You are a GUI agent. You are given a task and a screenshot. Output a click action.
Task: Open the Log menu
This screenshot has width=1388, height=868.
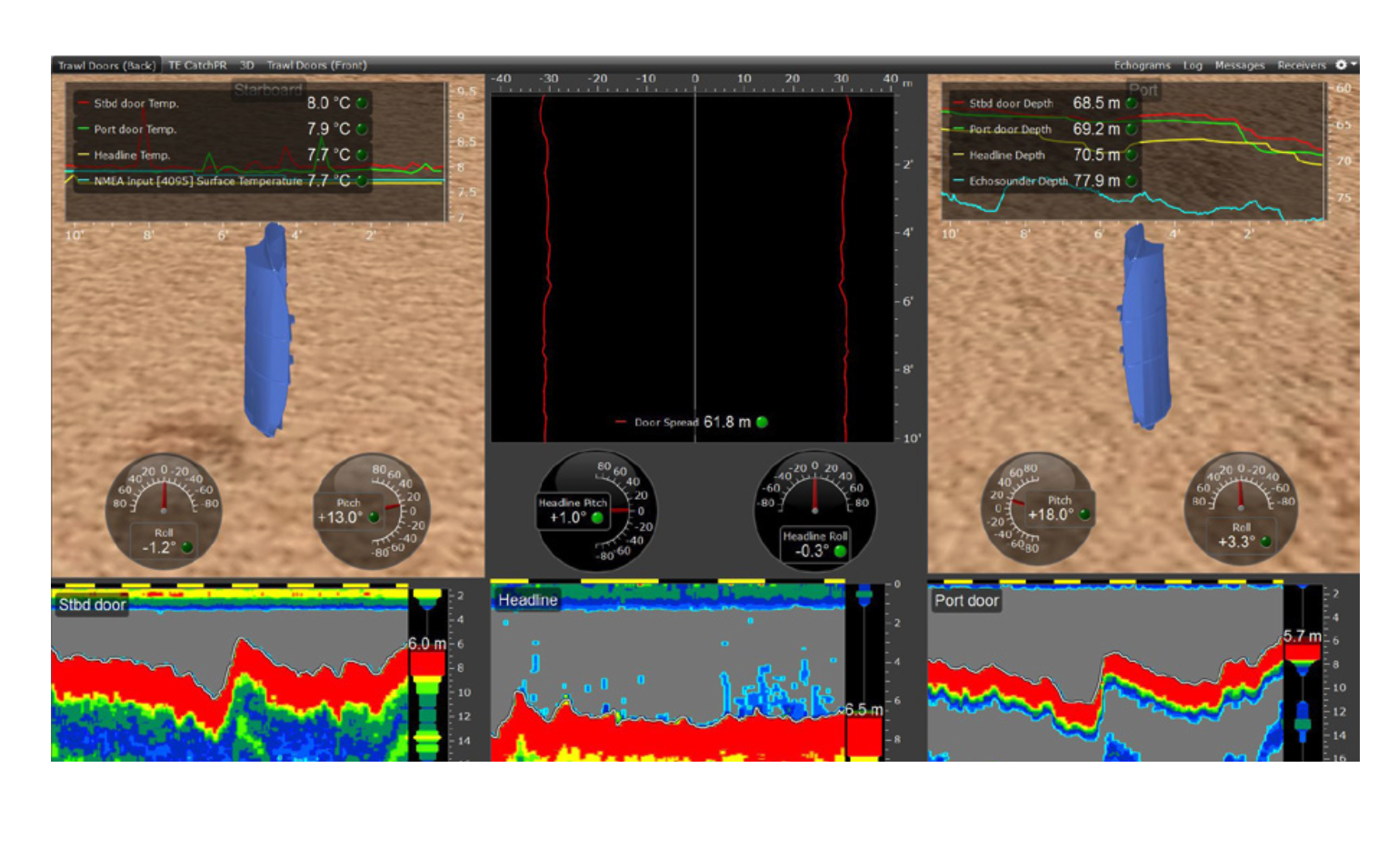coord(1193,65)
